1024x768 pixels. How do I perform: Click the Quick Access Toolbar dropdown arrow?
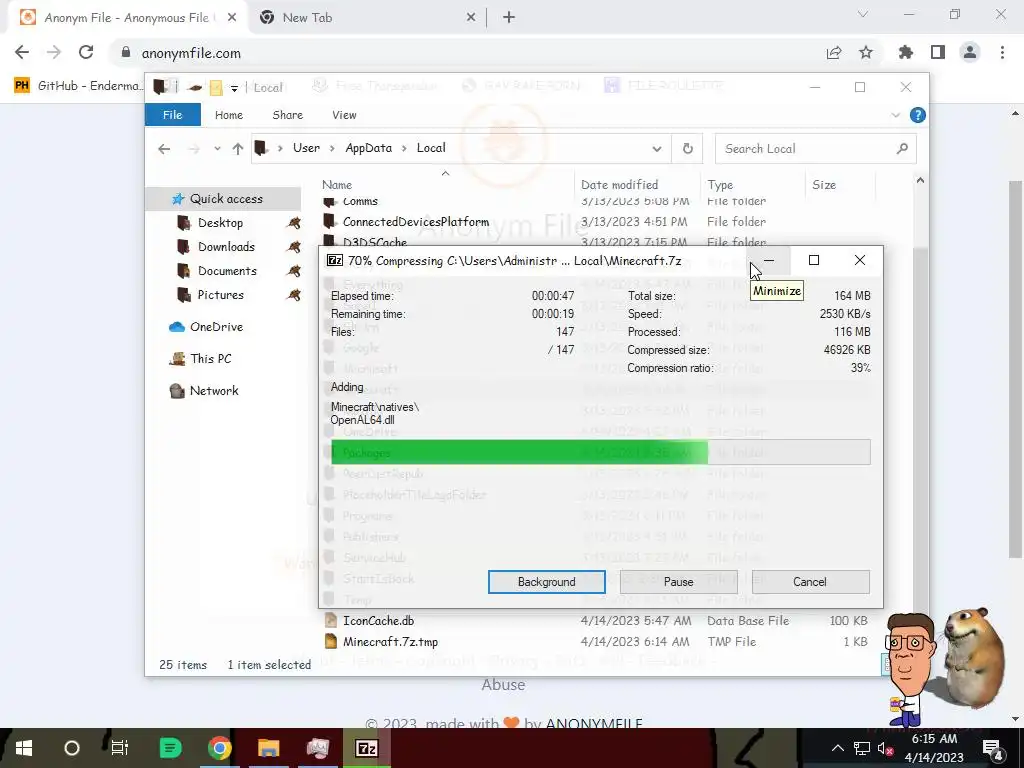pos(234,88)
